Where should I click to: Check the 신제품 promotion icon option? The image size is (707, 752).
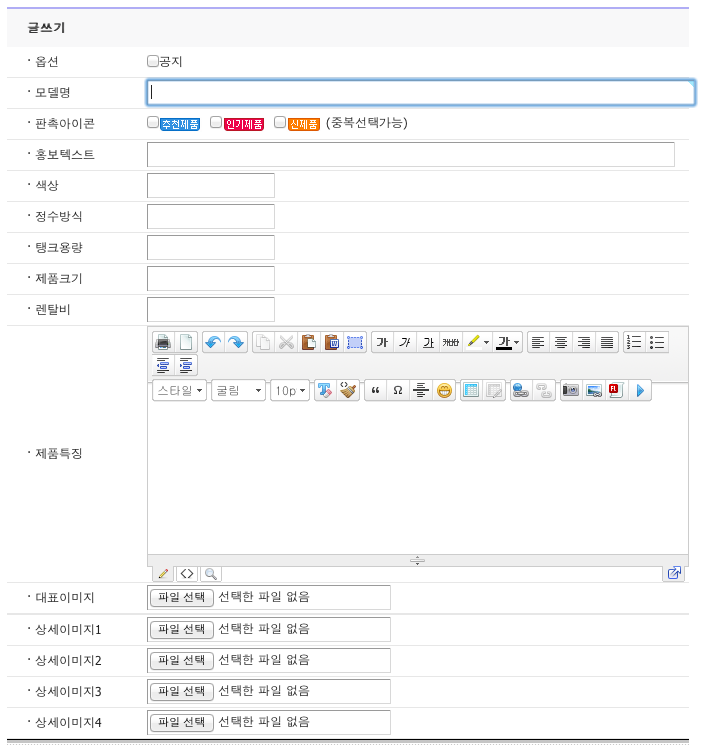(280, 123)
